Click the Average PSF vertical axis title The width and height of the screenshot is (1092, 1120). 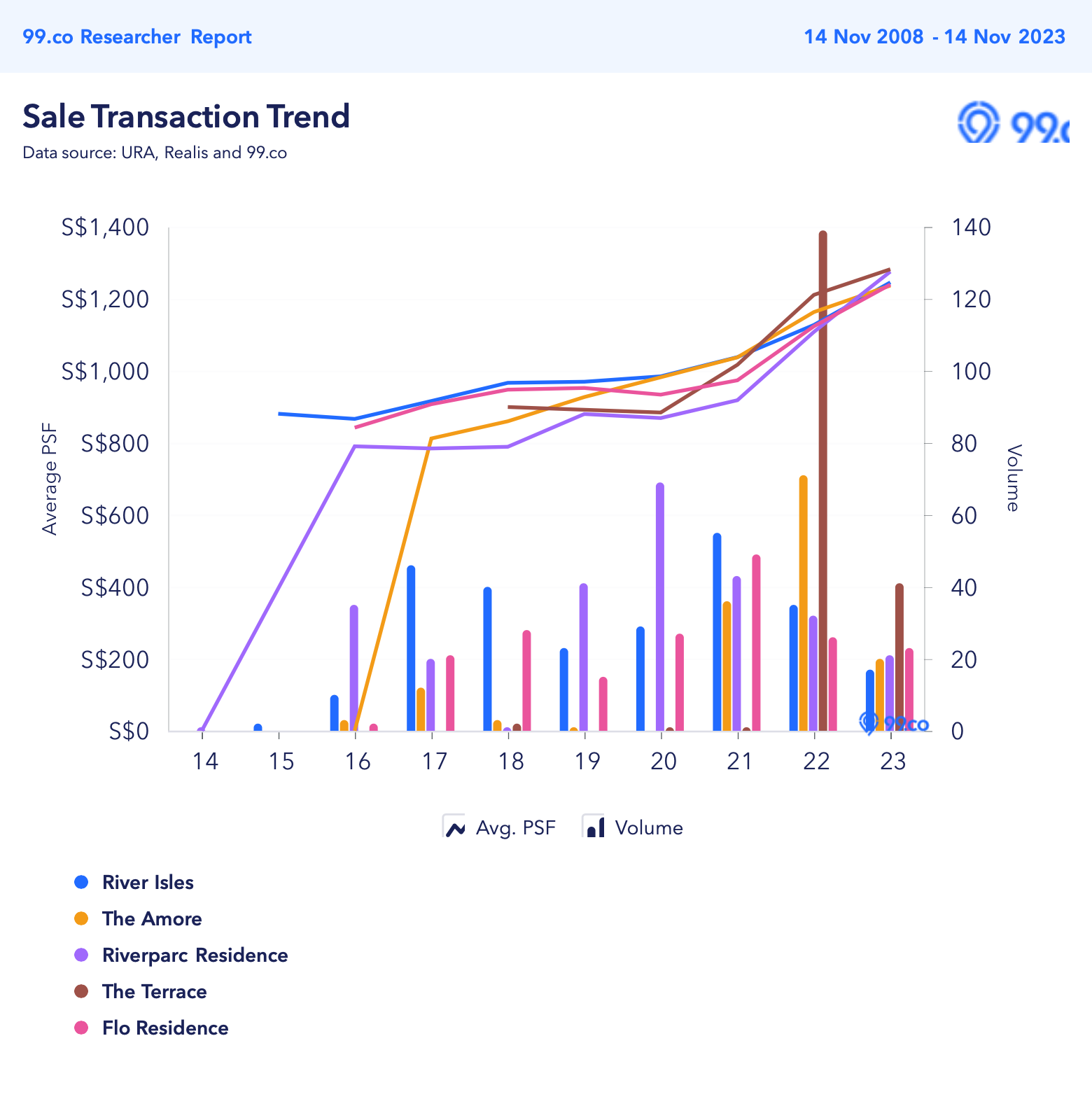tap(49, 479)
